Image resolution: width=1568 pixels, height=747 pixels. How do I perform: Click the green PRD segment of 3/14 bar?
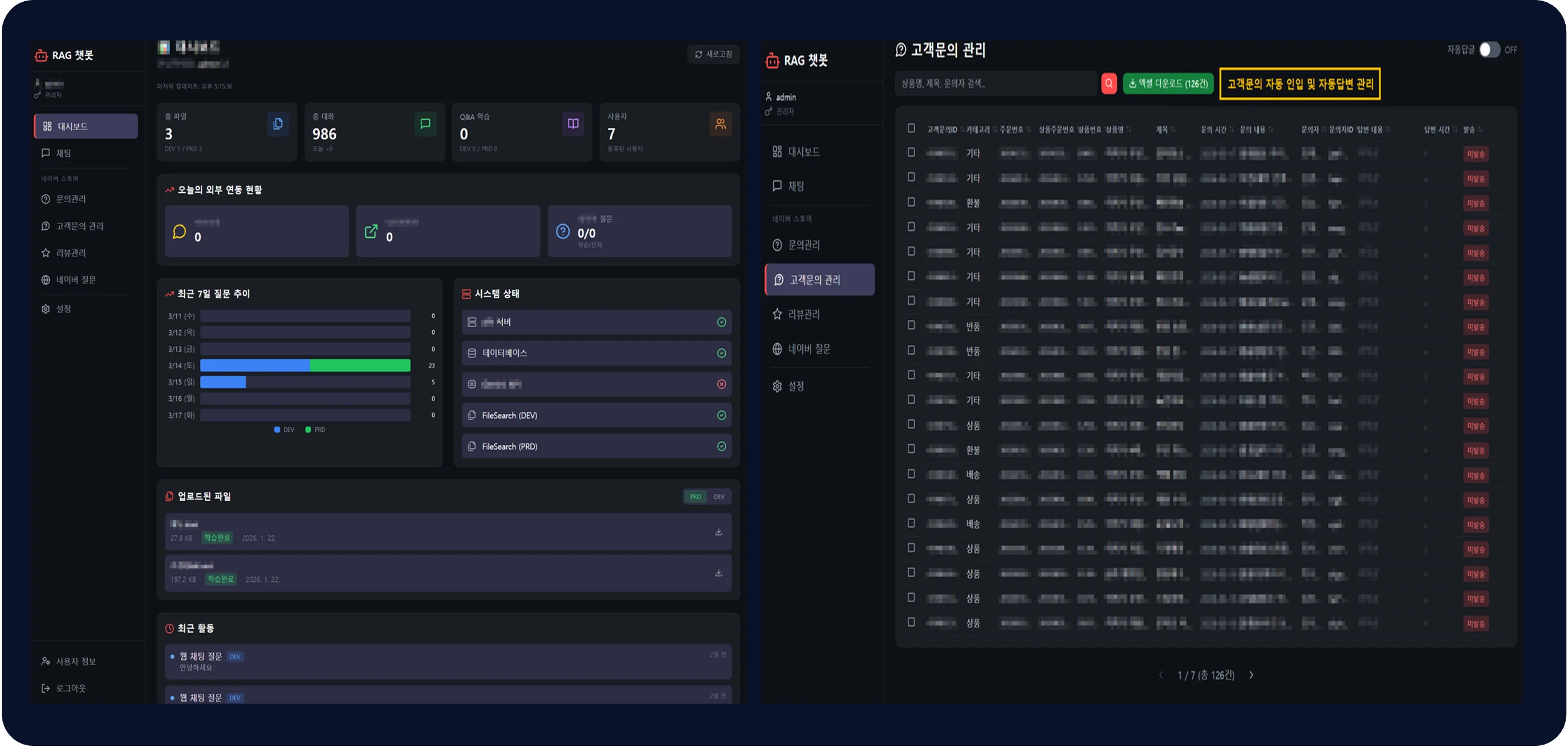[x=360, y=366]
